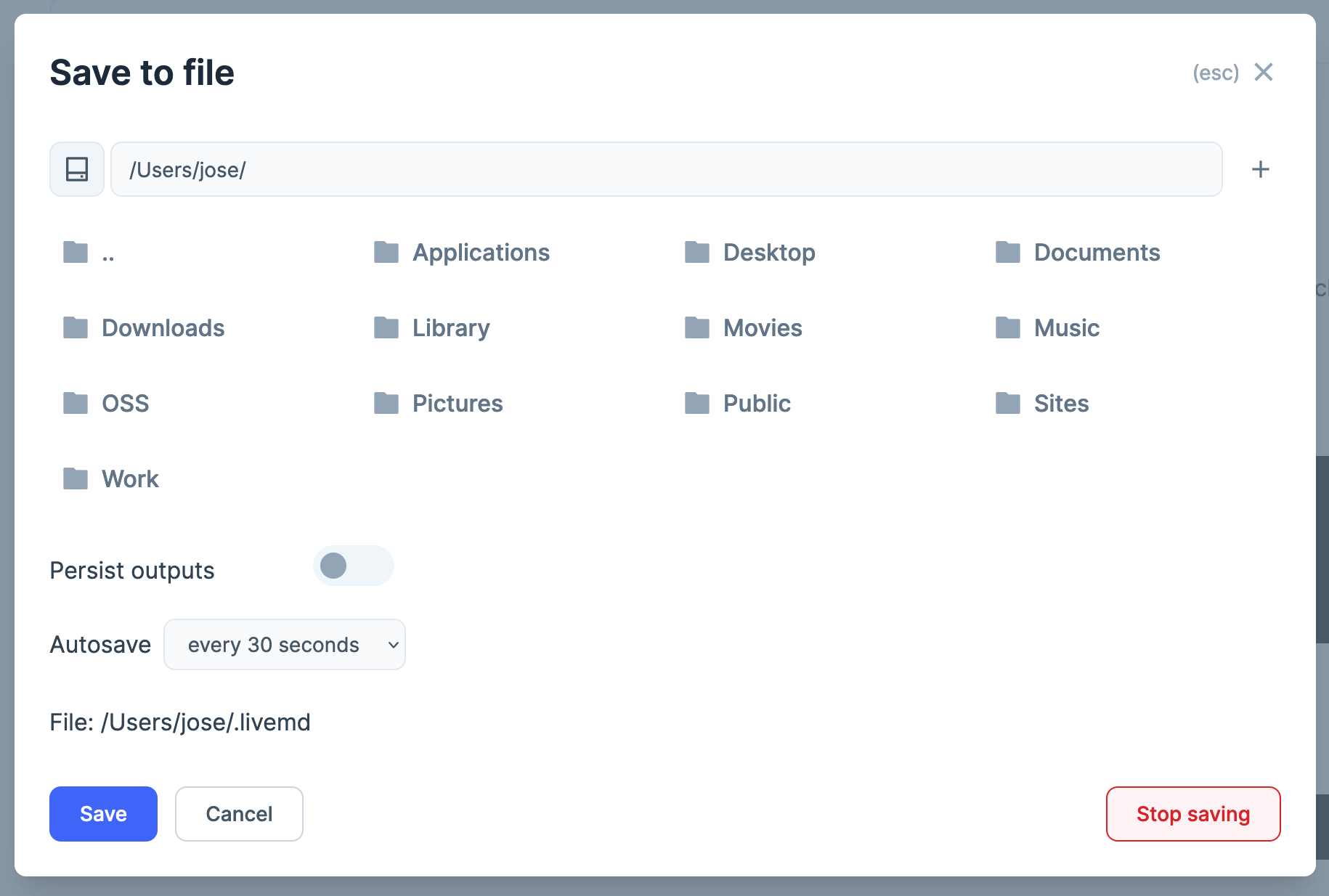
Task: Click the disk storage icon beside the path
Action: (76, 169)
